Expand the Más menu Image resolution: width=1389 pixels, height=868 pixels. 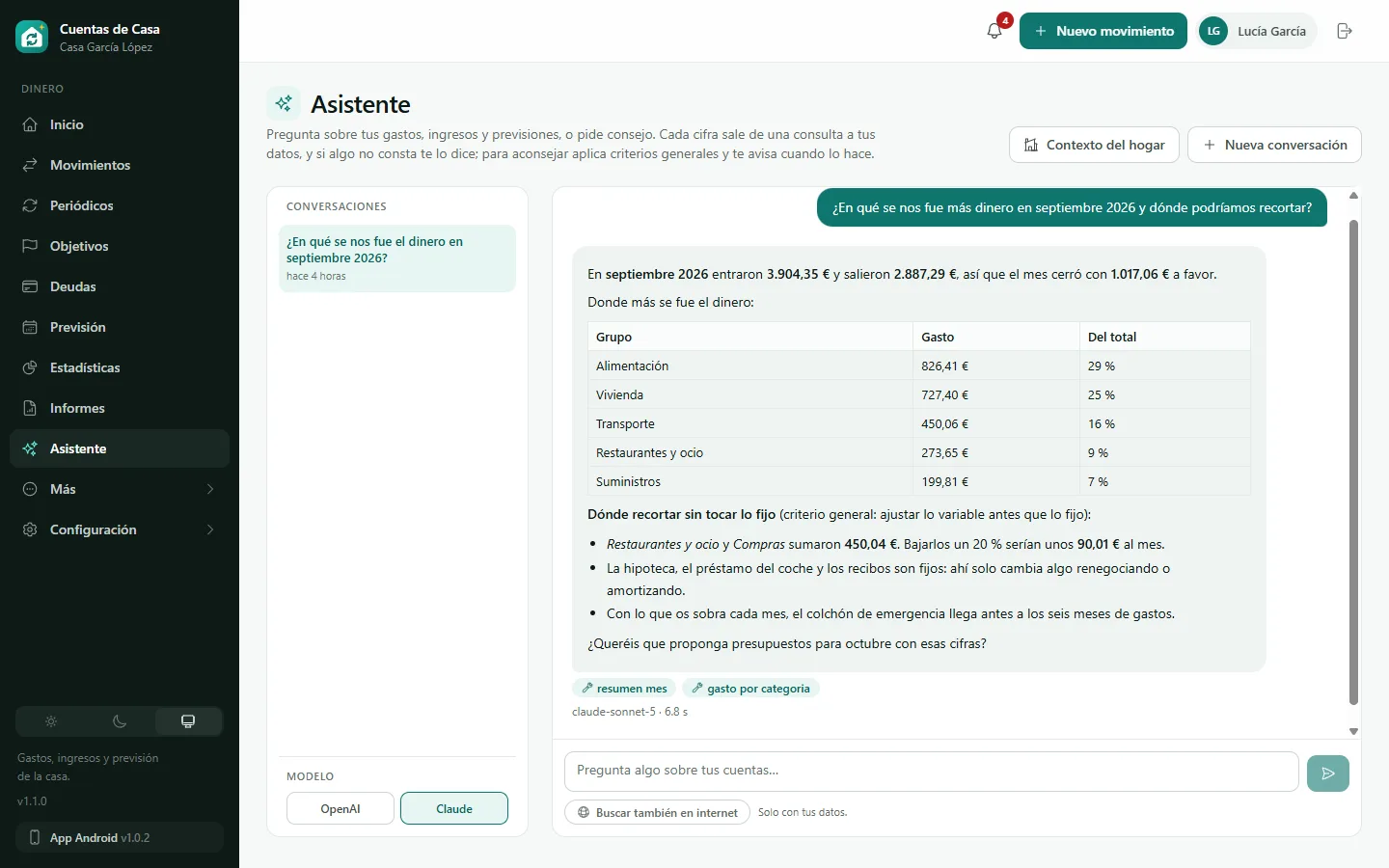coord(120,489)
